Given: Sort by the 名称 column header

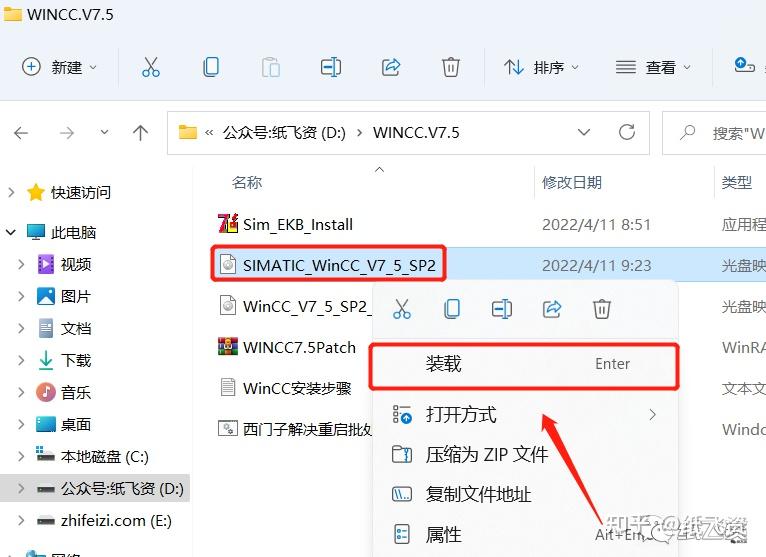Looking at the screenshot, I should point(247,182).
